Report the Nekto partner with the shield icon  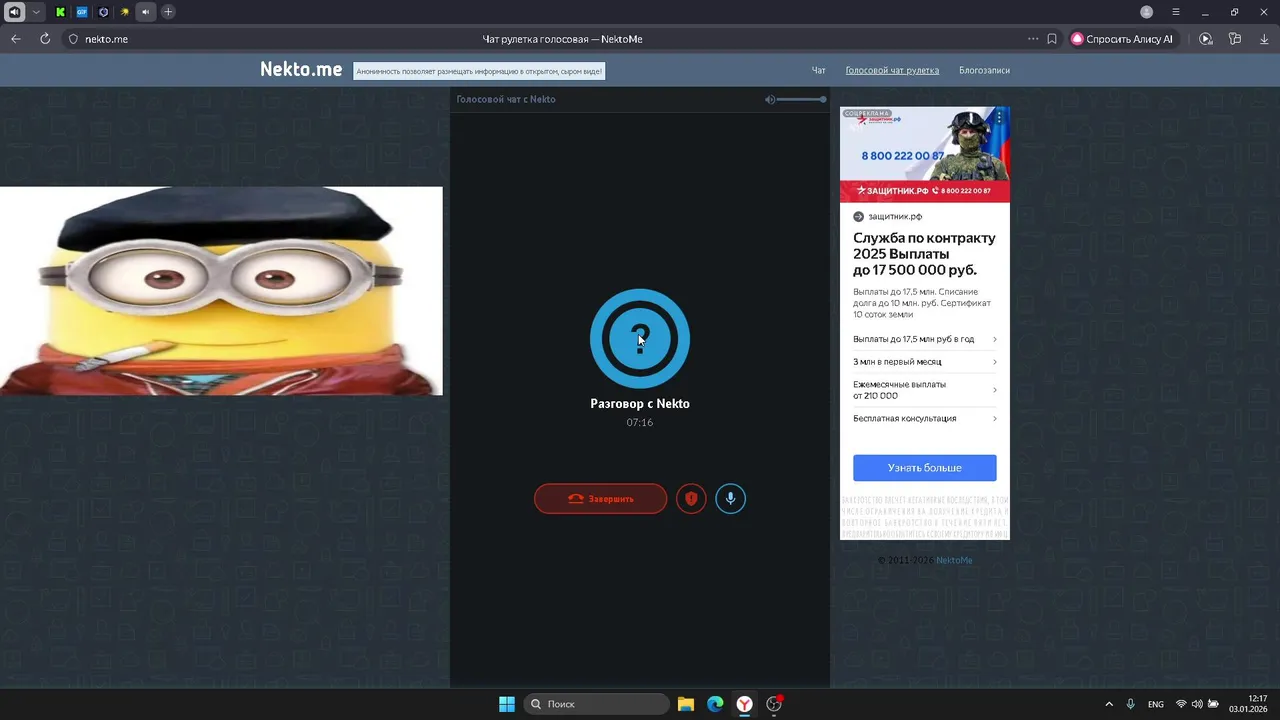coord(691,499)
